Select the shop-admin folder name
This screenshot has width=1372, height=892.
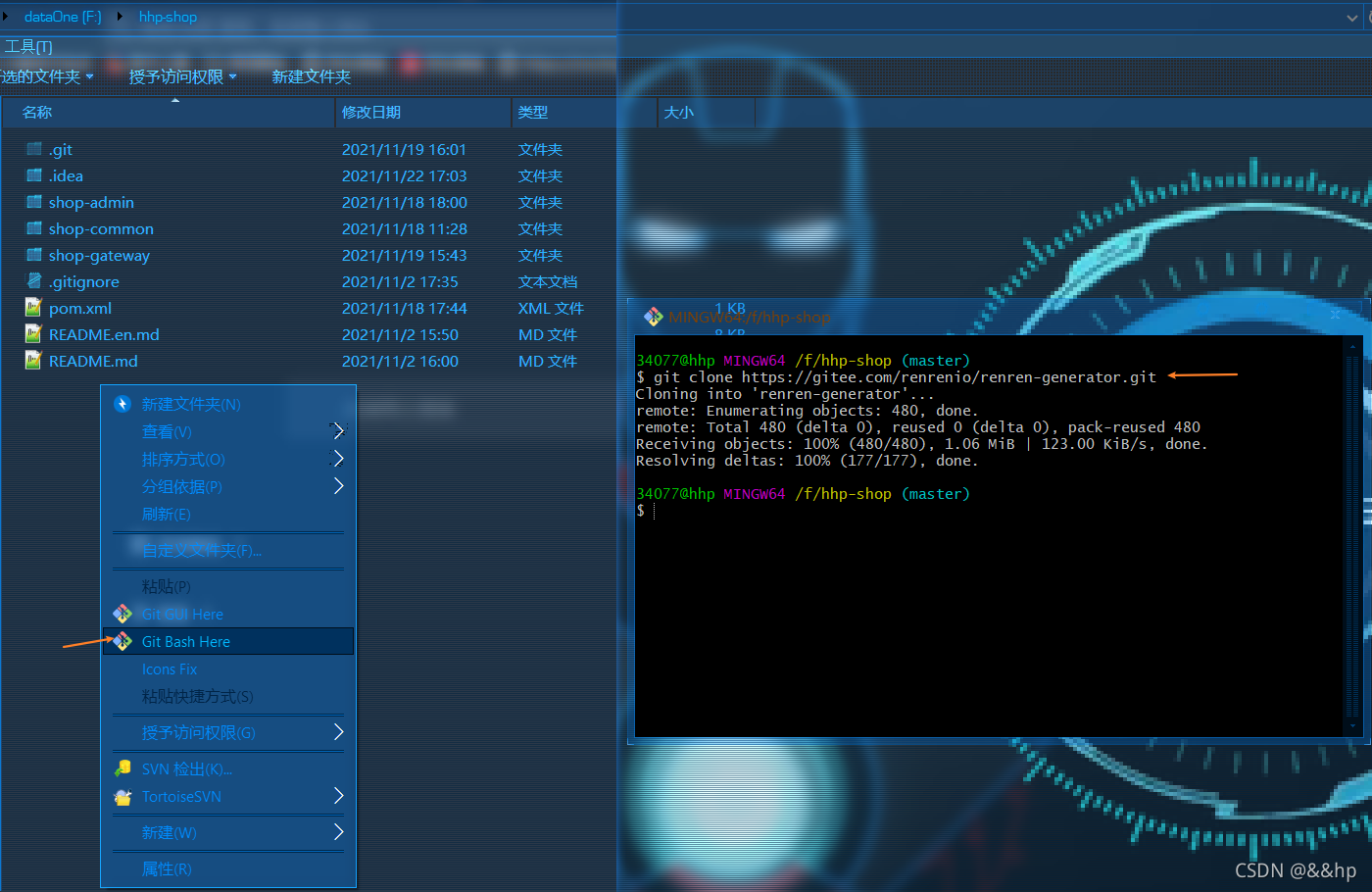pos(91,202)
